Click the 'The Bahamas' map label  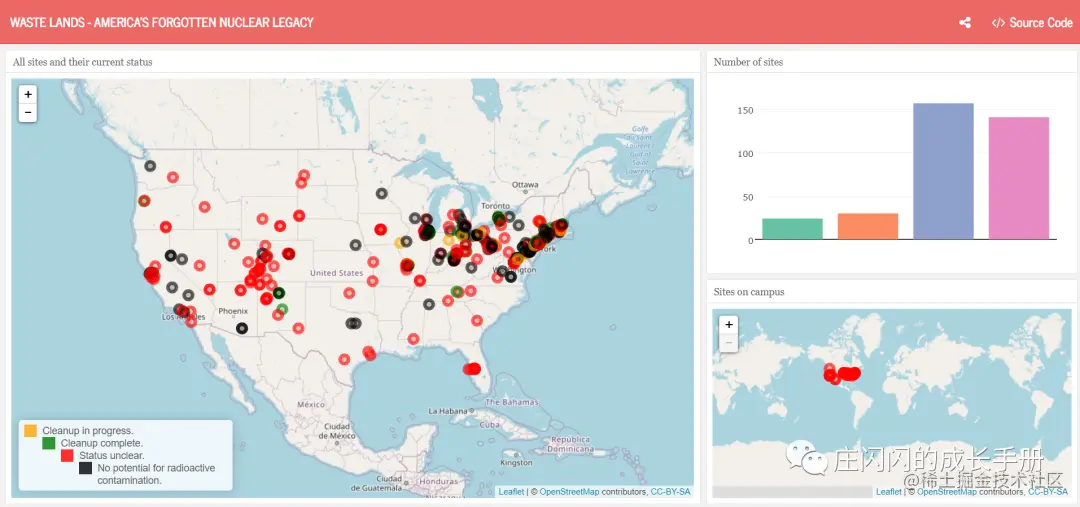[512, 402]
